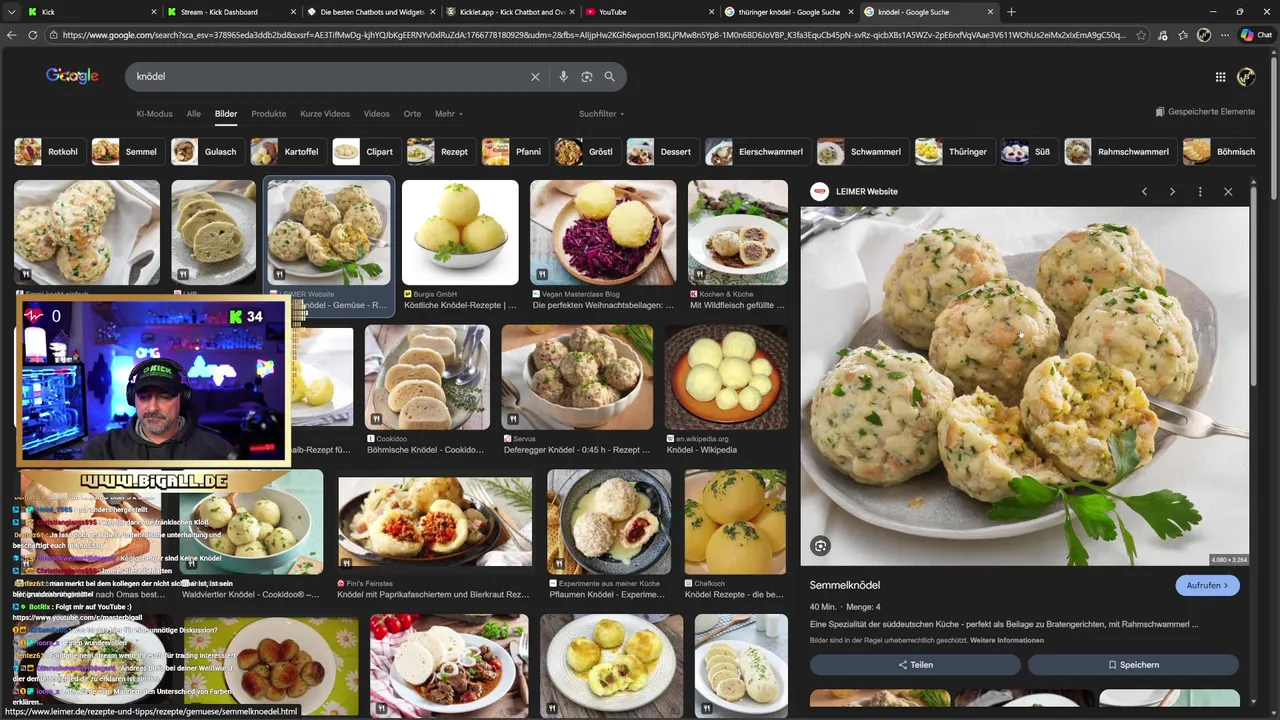Expand the Suchfilter dropdown
This screenshot has height=720, width=1280.
[x=601, y=114]
